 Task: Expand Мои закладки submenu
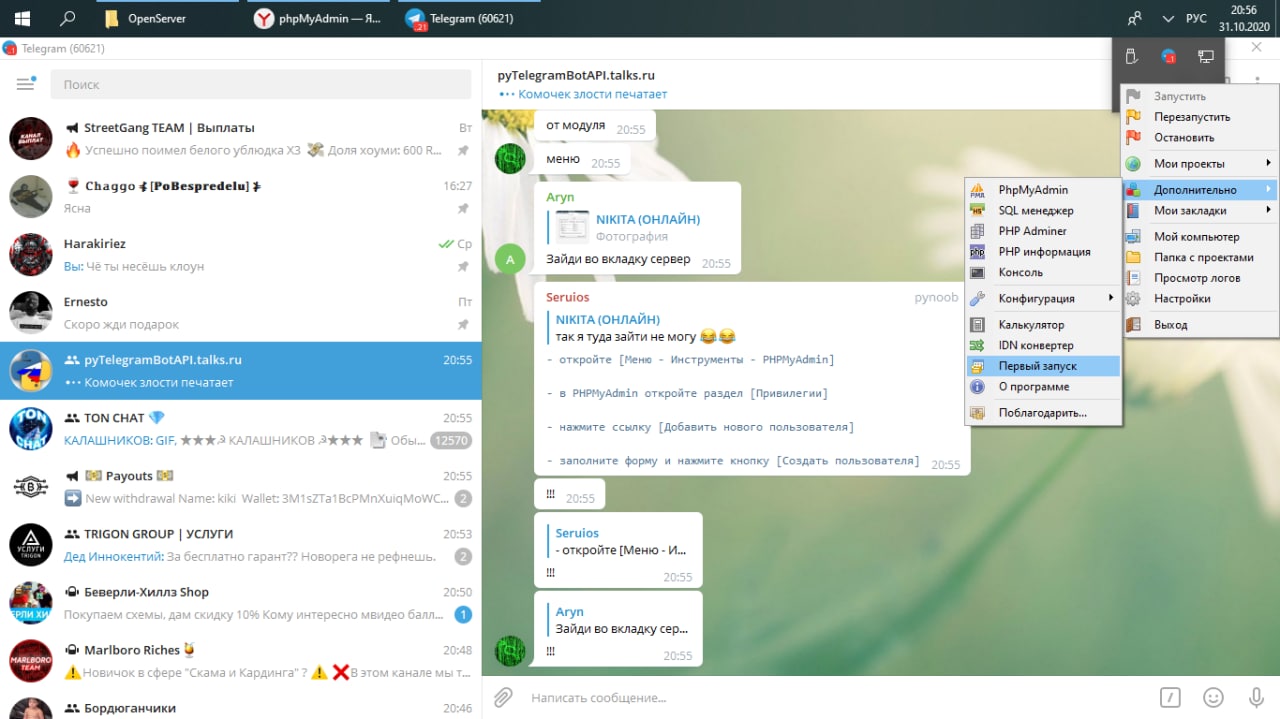1199,210
